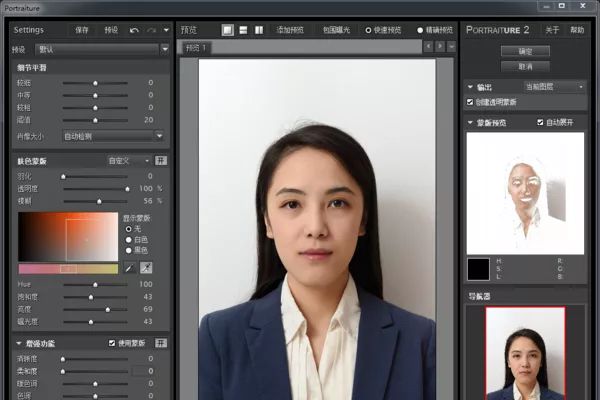
Task: Click the 亮度 slider handle at 69
Action: tap(108, 310)
